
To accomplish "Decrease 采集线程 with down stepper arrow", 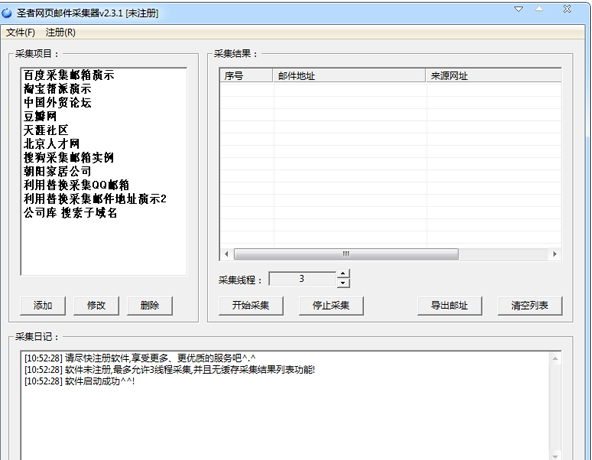I will pyautogui.click(x=342, y=283).
